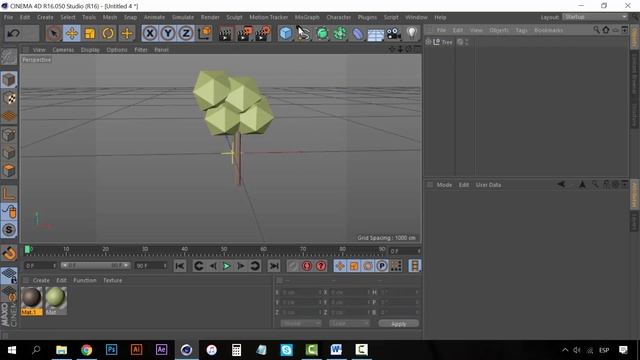
Task: Open Google Chrome from the taskbar
Action: click(x=87, y=350)
